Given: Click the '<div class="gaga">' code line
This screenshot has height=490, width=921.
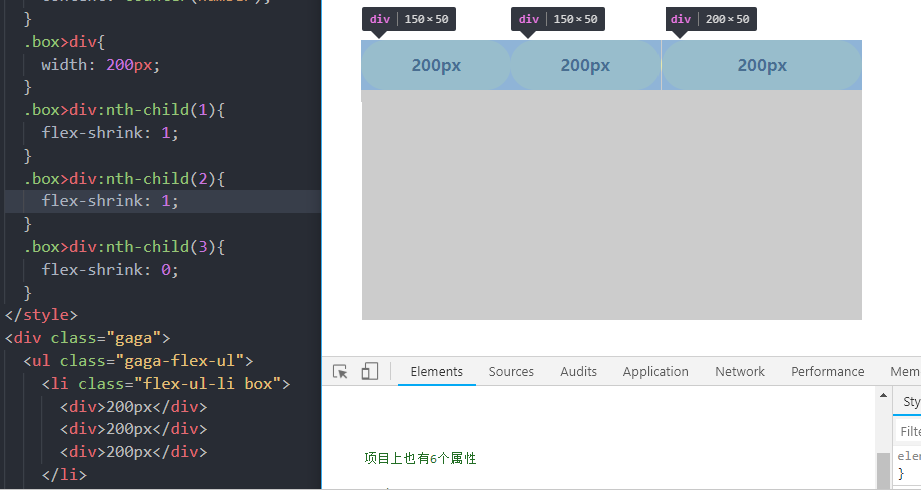Looking at the screenshot, I should point(88,338).
